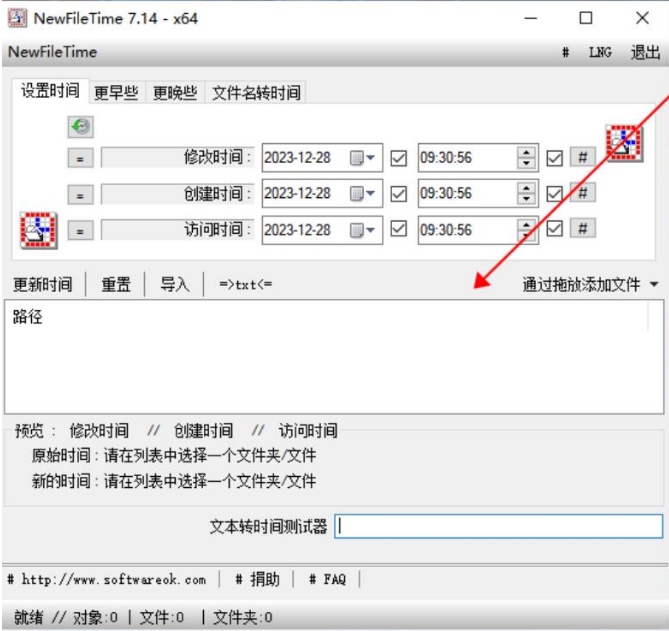Minimize the NewFileTime window
This screenshot has height=631, width=669.
point(531,18)
